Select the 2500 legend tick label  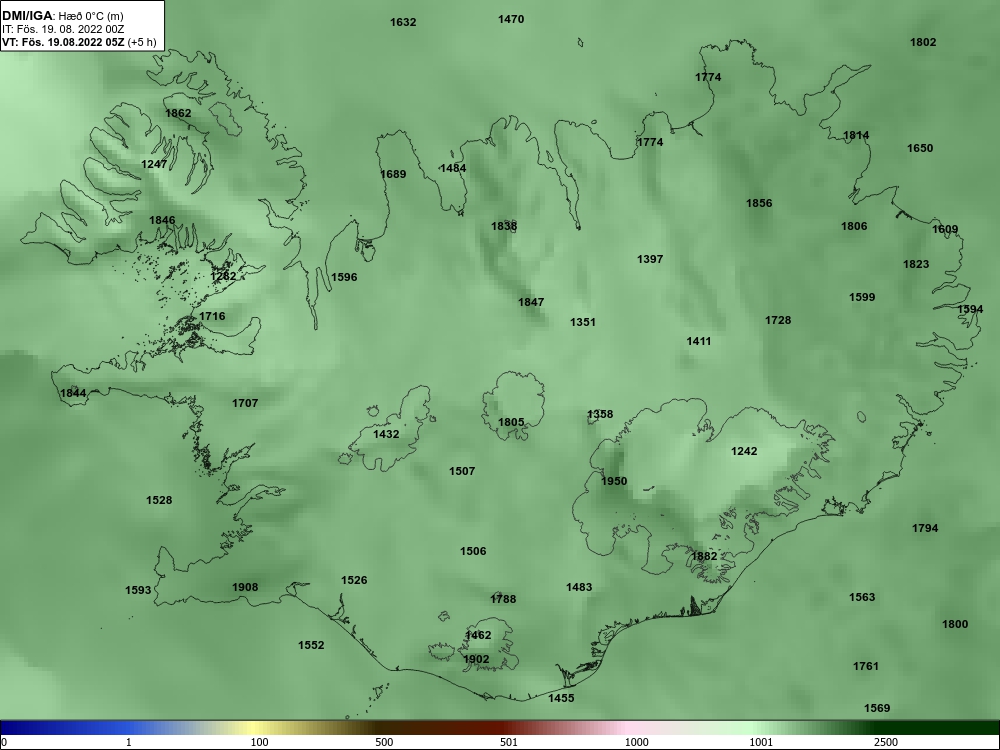(x=886, y=742)
